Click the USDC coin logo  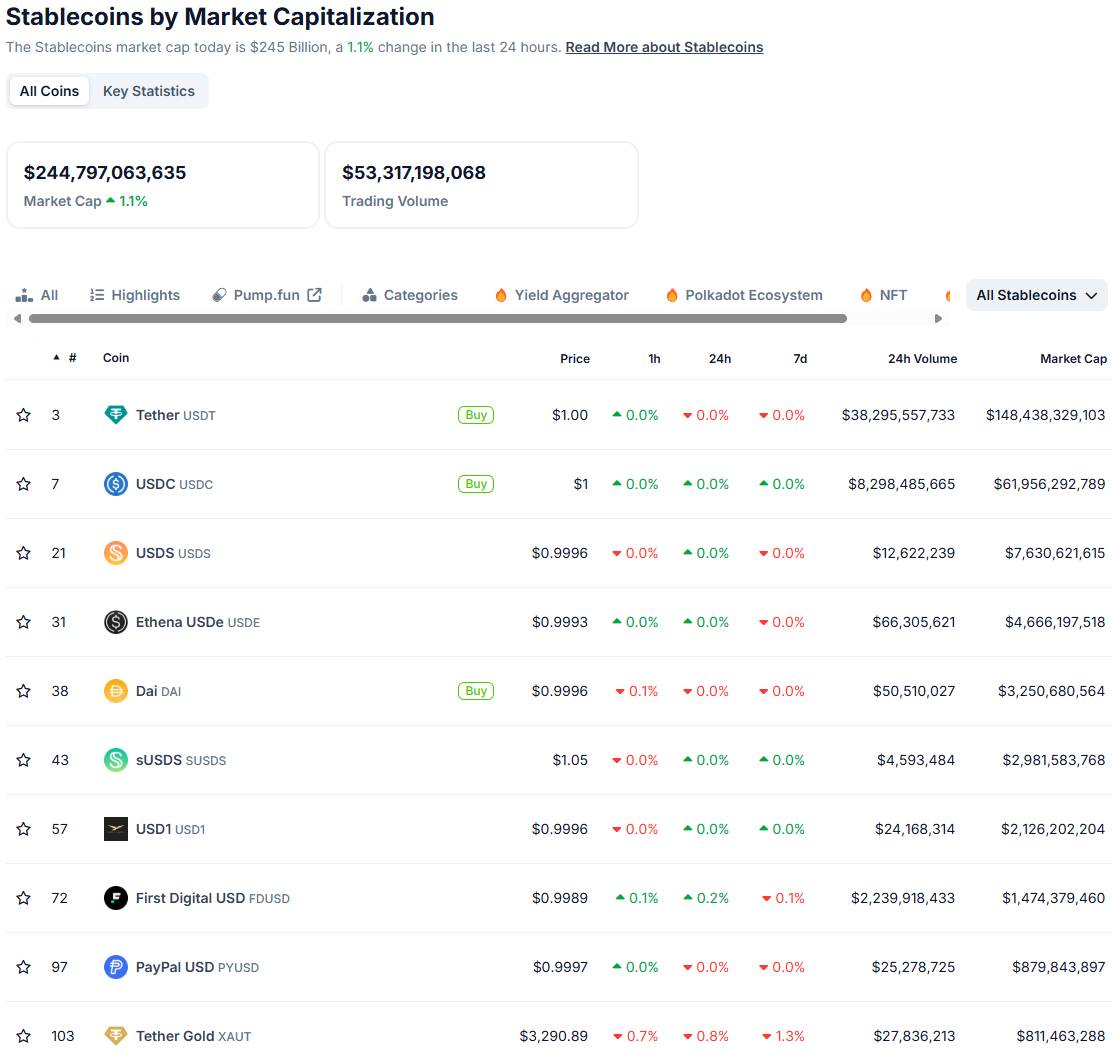(116, 484)
